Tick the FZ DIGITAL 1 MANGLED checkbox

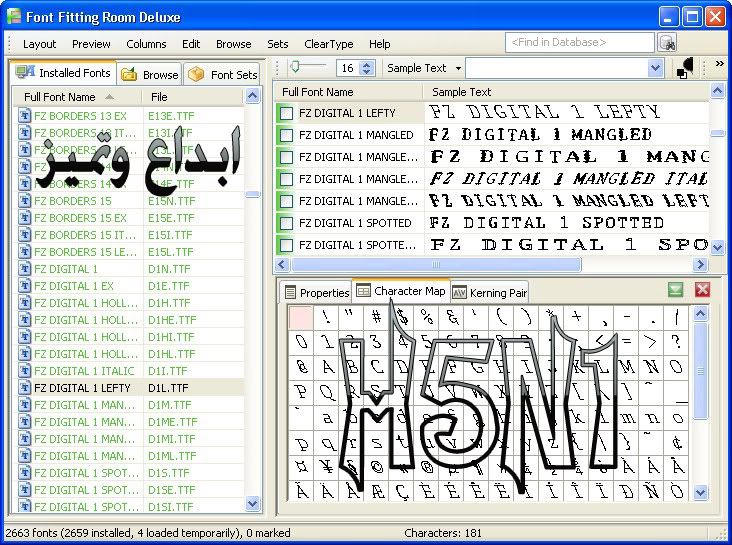point(287,135)
